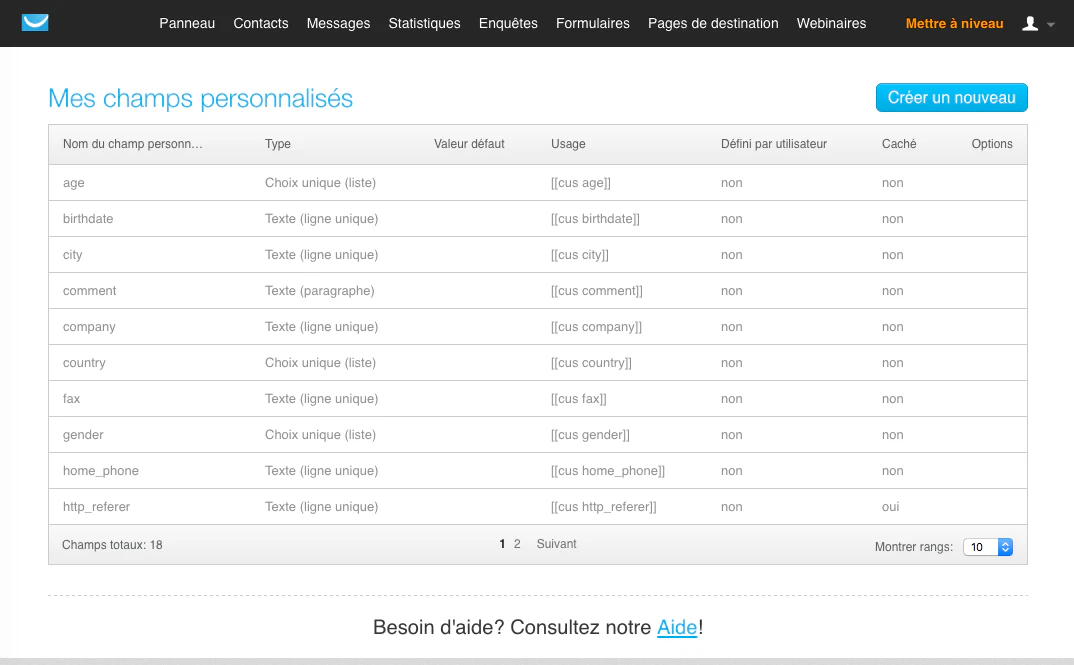
Task: Open the Webinaires menu
Action: (x=832, y=23)
